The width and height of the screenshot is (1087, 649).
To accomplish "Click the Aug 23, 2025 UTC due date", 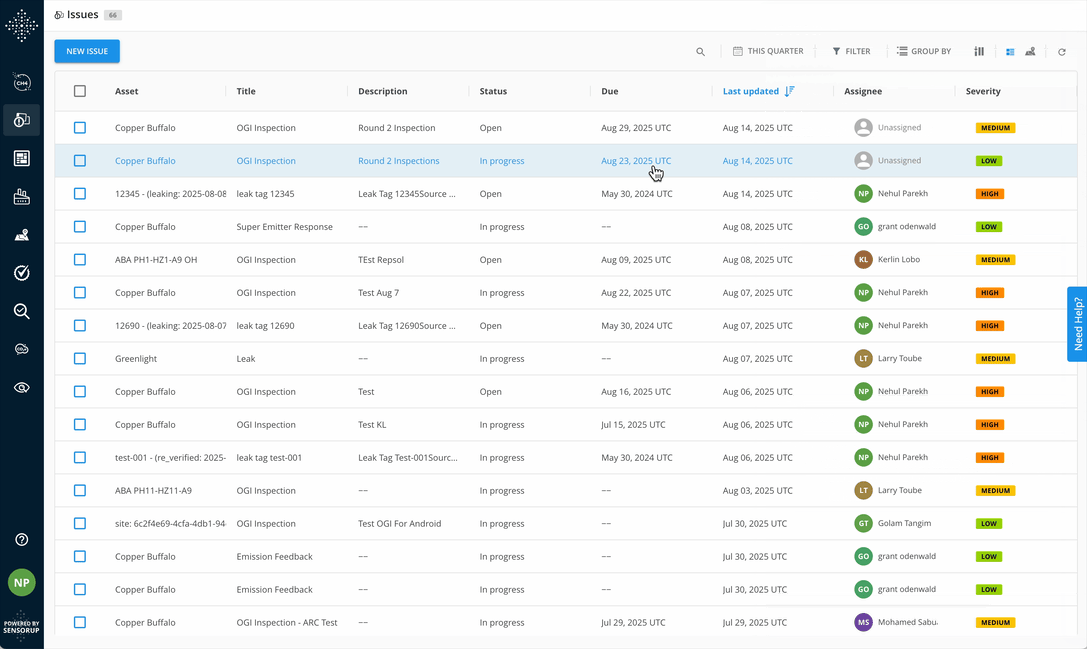I will point(636,161).
